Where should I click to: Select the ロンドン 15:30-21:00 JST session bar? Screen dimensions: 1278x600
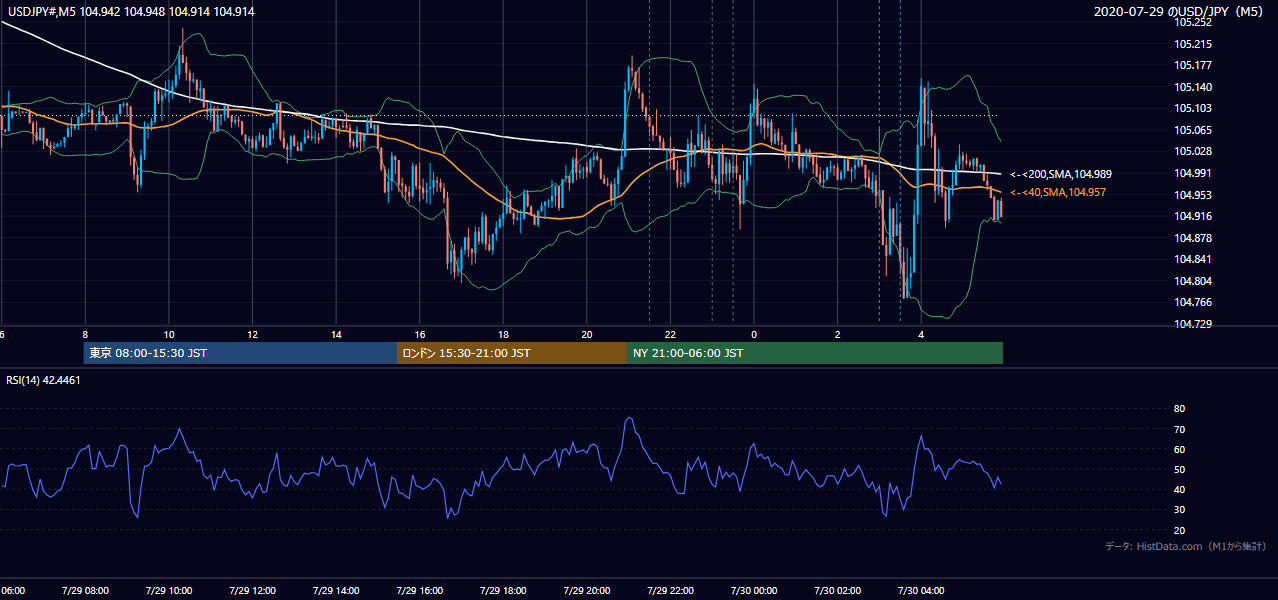pyautogui.click(x=512, y=353)
